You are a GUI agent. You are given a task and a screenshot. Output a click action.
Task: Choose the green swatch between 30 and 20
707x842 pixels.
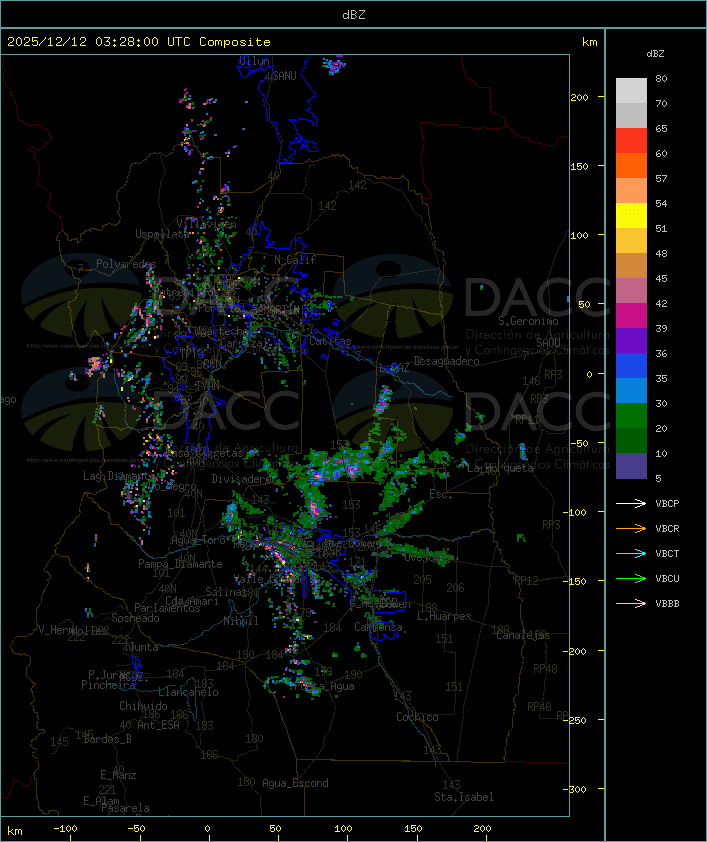(631, 415)
